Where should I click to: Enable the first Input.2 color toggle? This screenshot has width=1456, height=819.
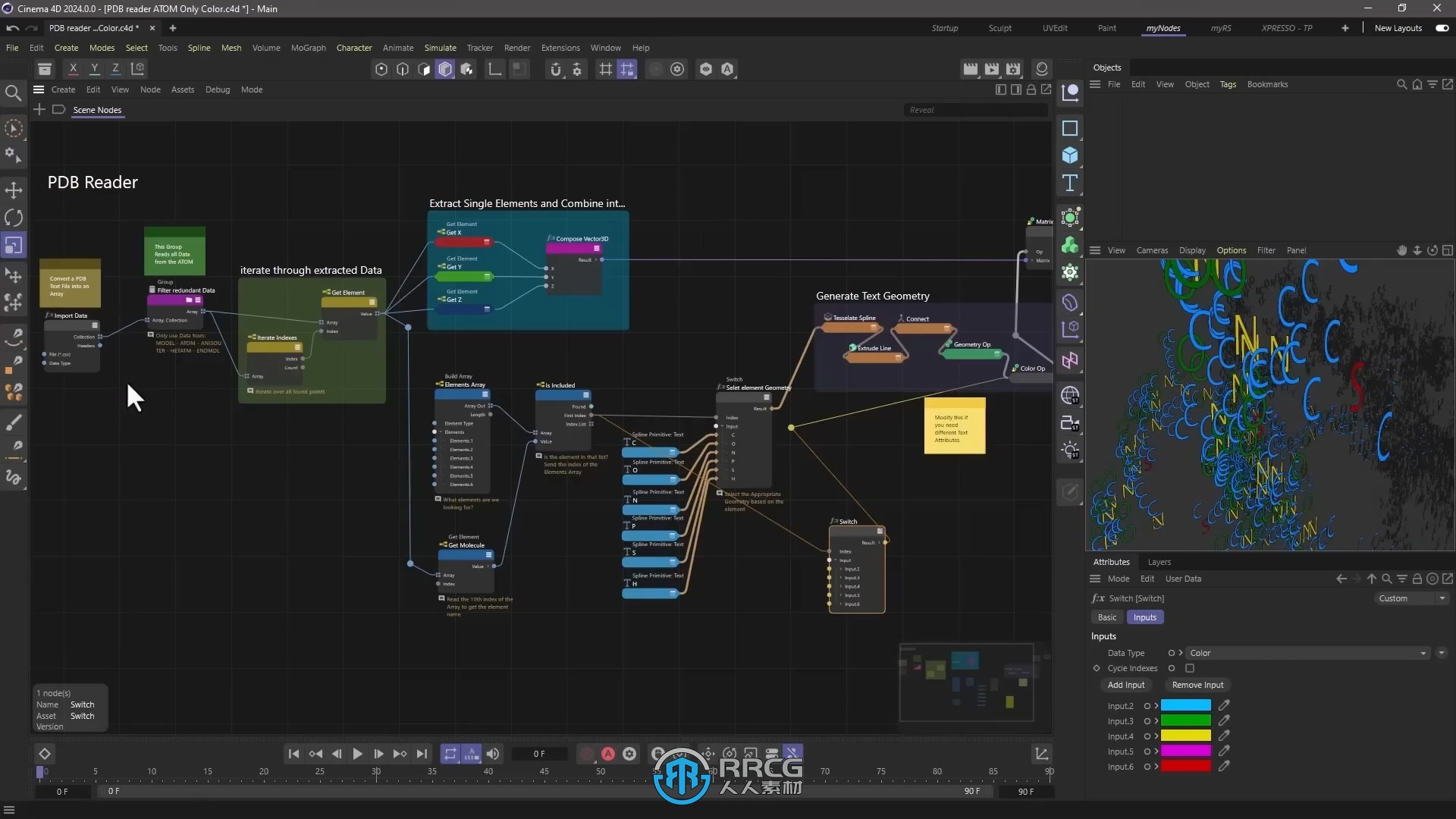(1147, 705)
